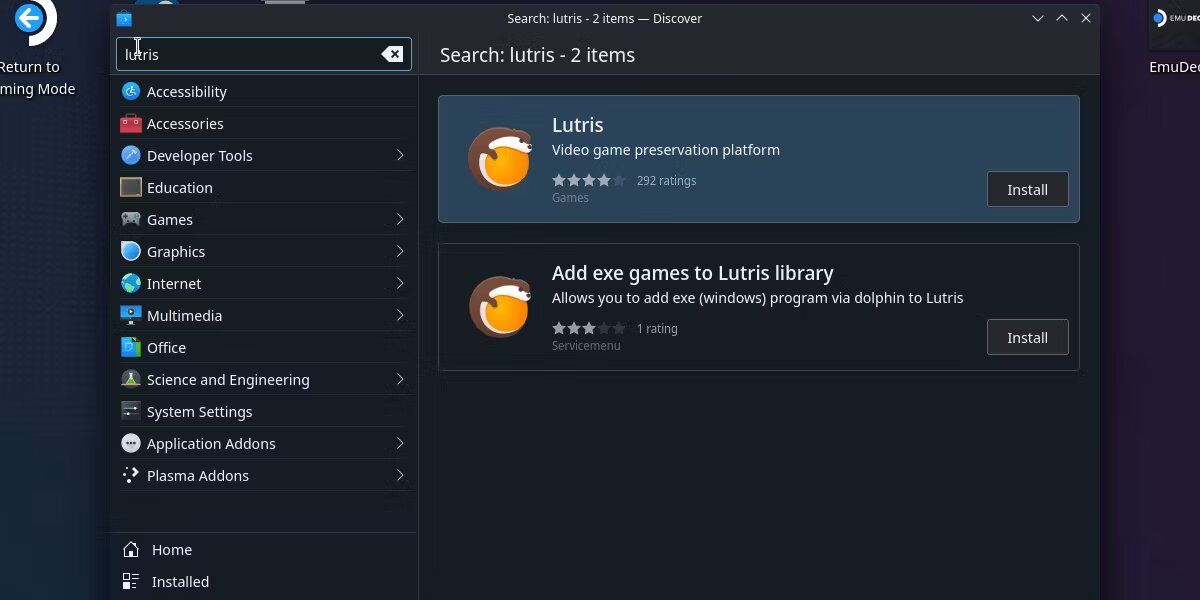The image size is (1200, 600).
Task: Open the Home menu entry
Action: click(x=171, y=549)
